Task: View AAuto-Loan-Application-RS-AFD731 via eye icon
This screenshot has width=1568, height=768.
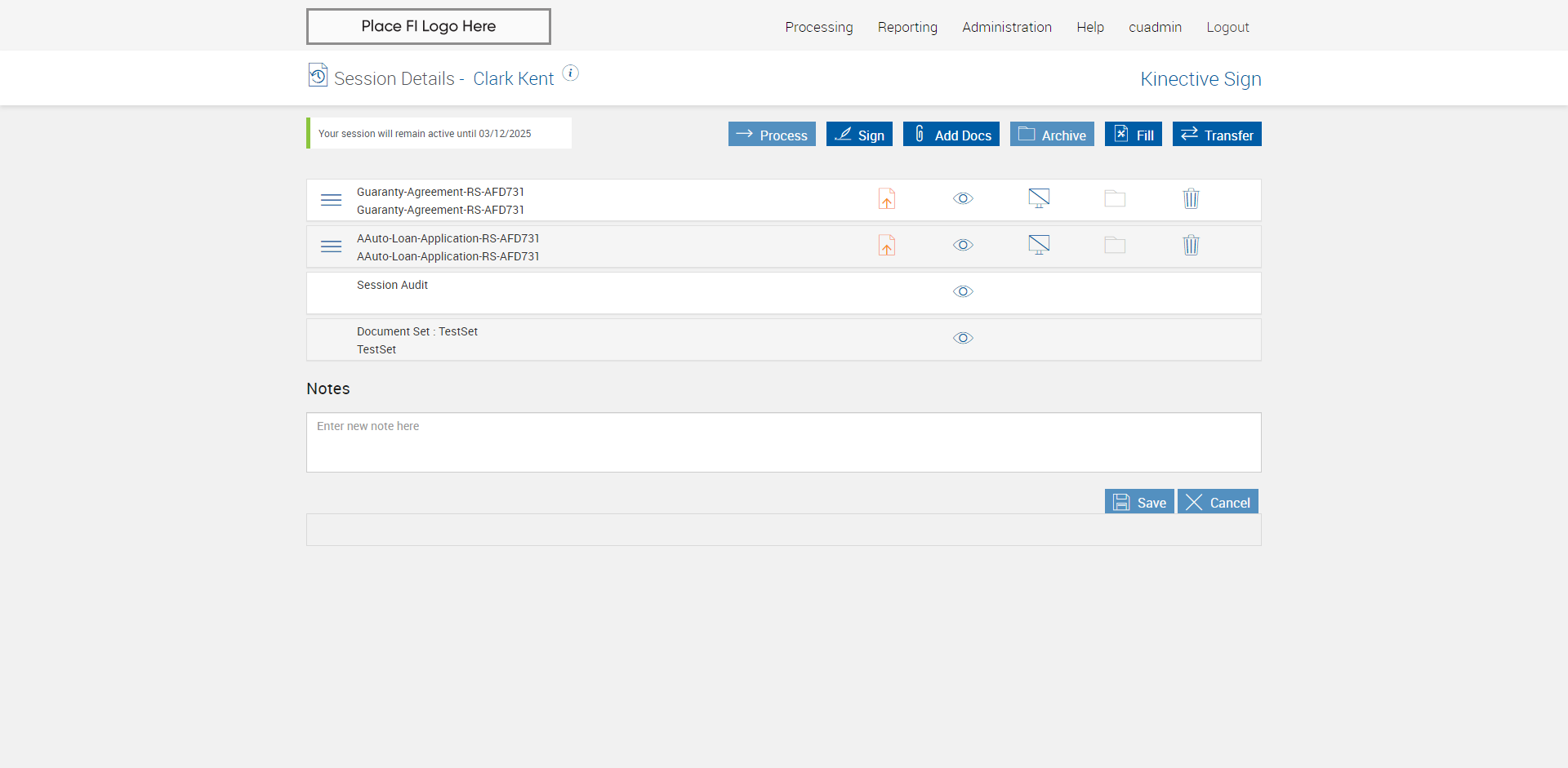Action: (963, 245)
